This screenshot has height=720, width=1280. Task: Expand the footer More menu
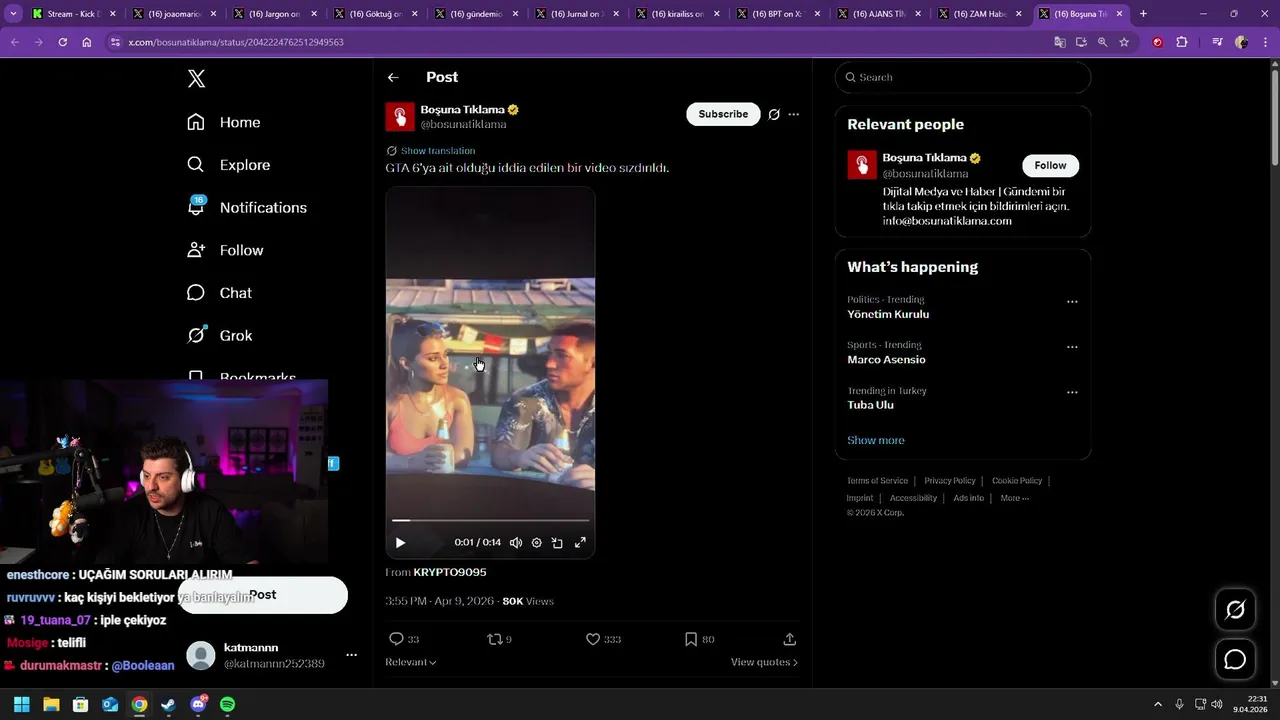coord(1014,498)
